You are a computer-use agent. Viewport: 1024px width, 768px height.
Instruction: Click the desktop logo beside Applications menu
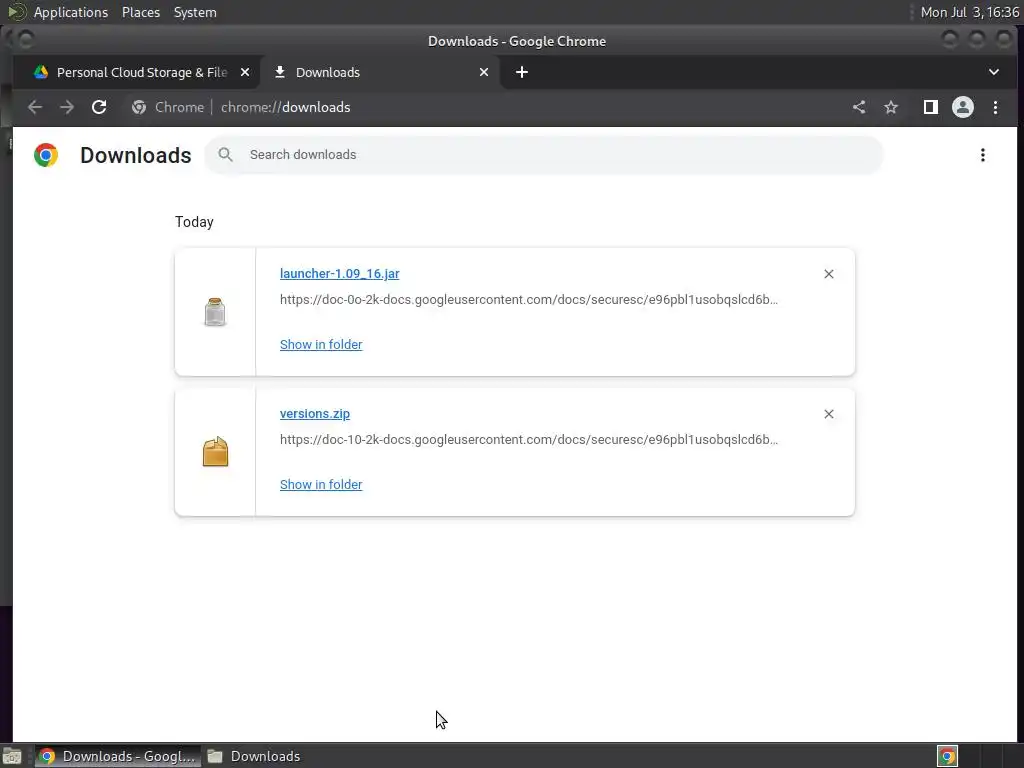coord(17,12)
